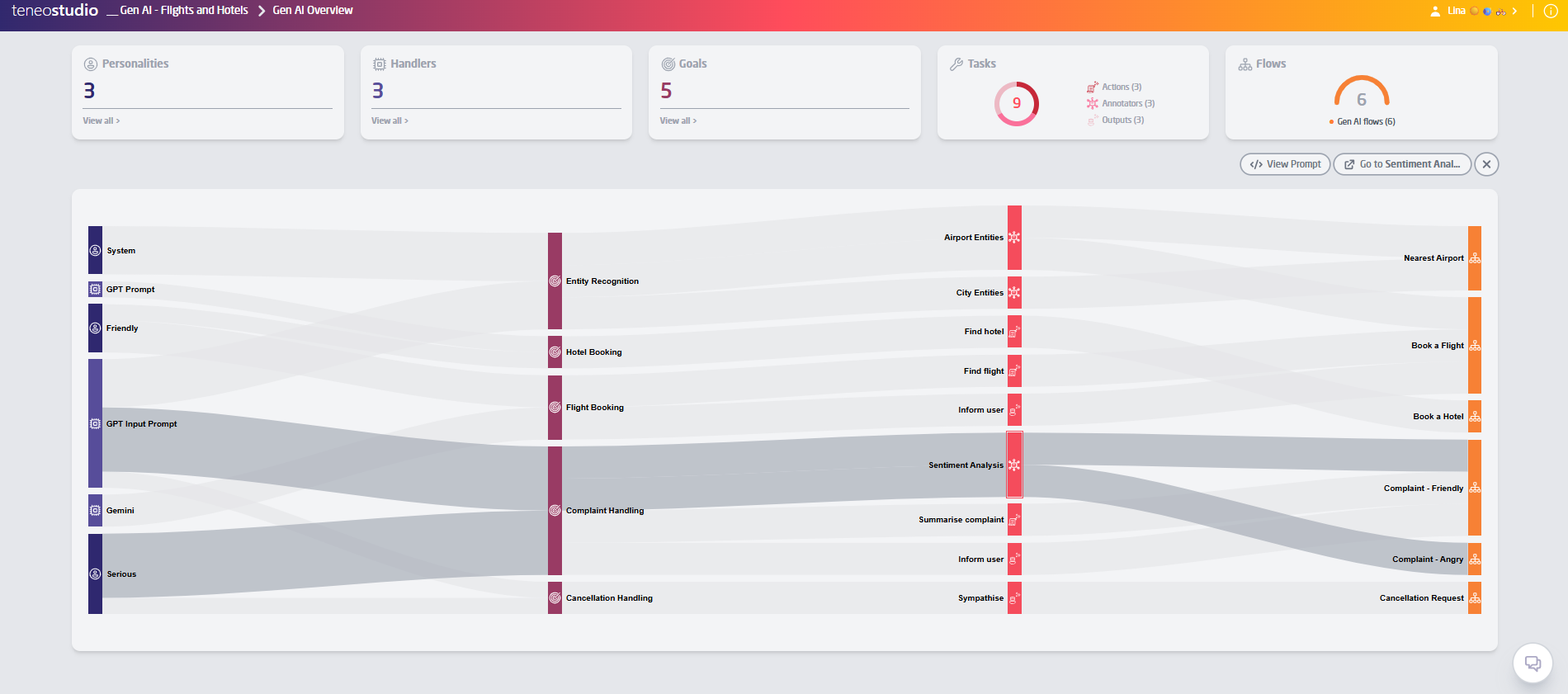This screenshot has width=1568, height=694.
Task: Click Go to Sentiment Analysis button
Action: (1402, 164)
